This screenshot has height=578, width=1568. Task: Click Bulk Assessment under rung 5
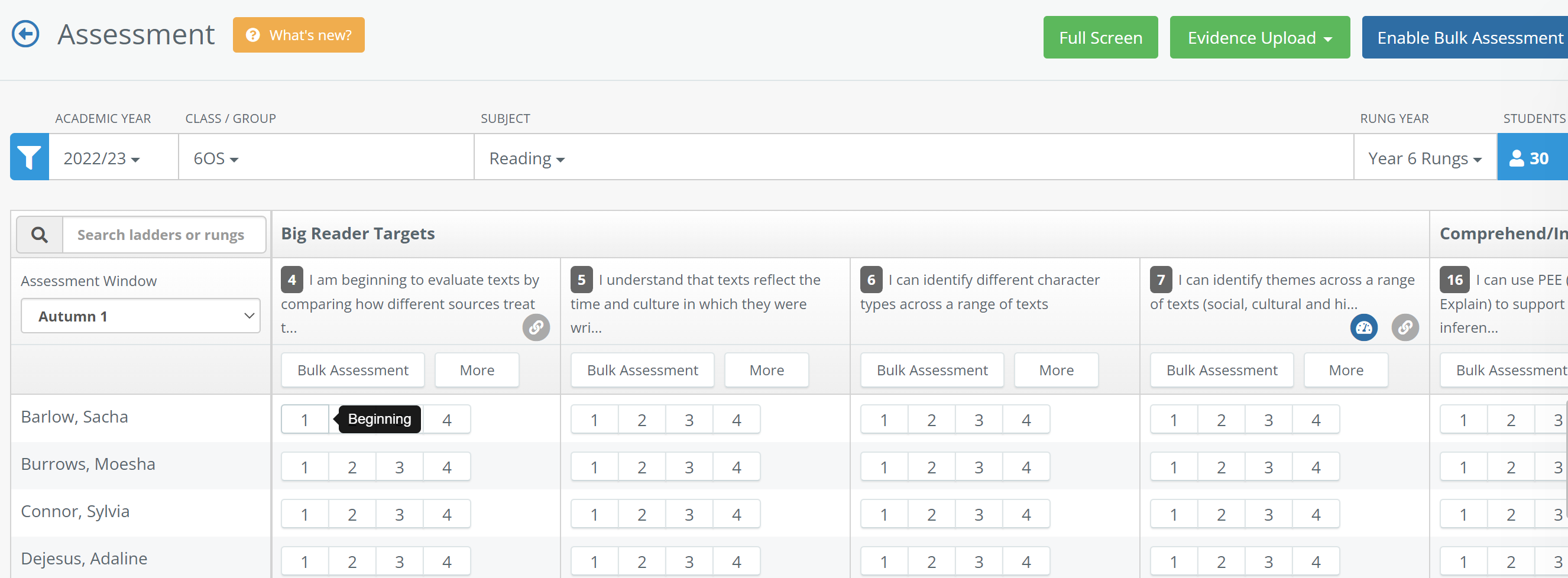point(642,370)
